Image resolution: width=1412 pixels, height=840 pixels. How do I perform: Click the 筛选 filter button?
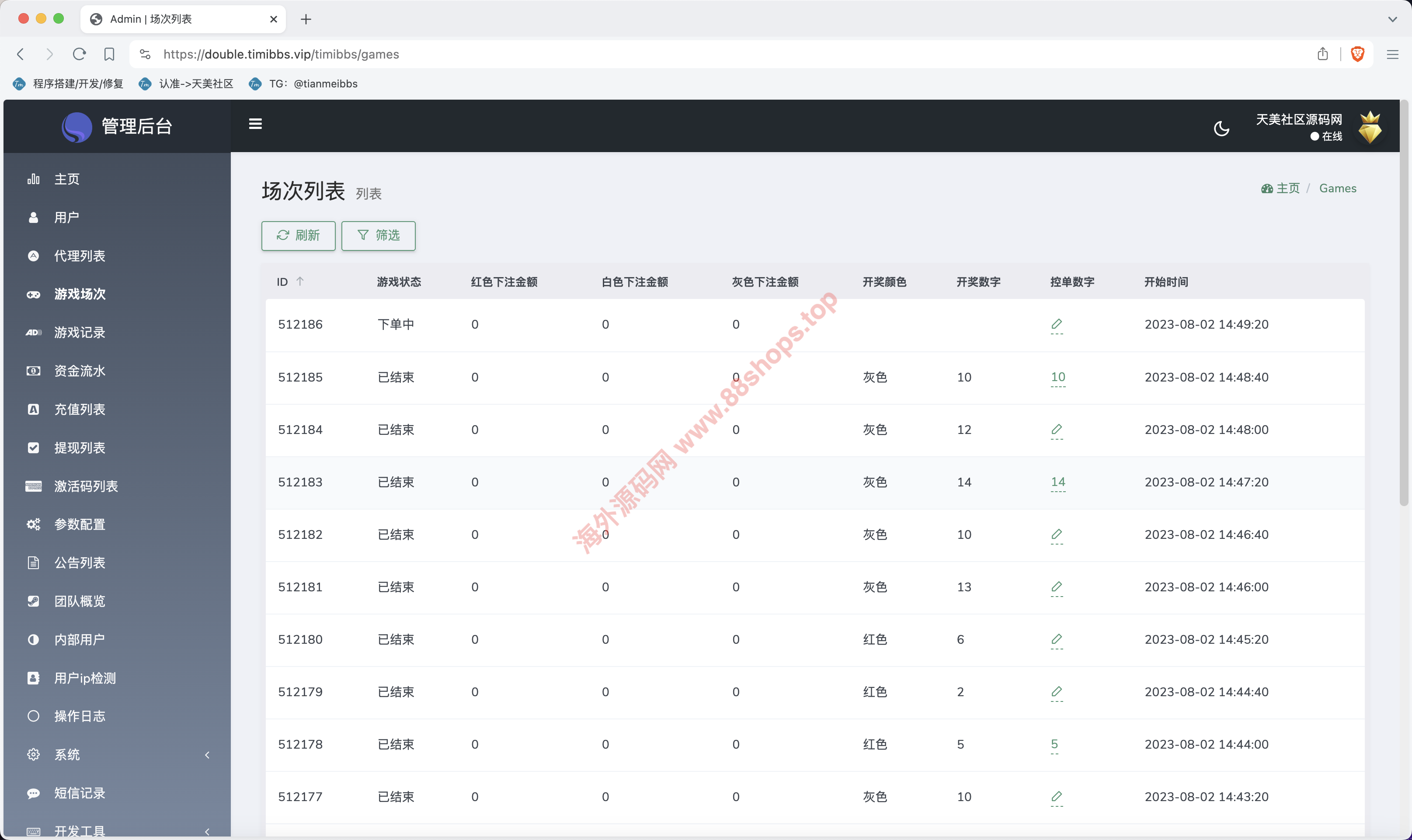[x=378, y=236]
